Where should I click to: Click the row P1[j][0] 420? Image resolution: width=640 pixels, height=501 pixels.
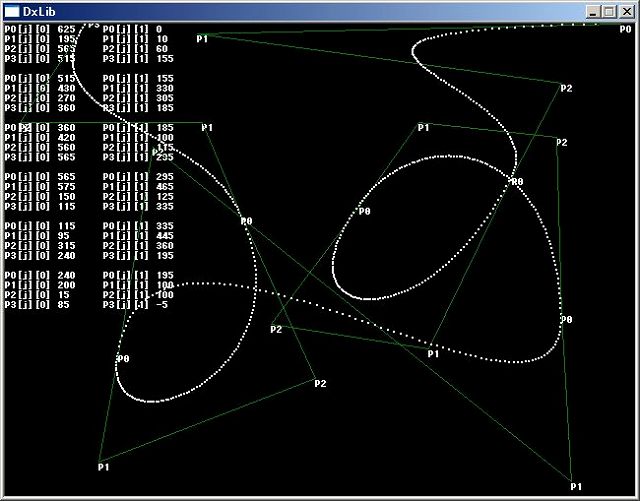[40, 138]
